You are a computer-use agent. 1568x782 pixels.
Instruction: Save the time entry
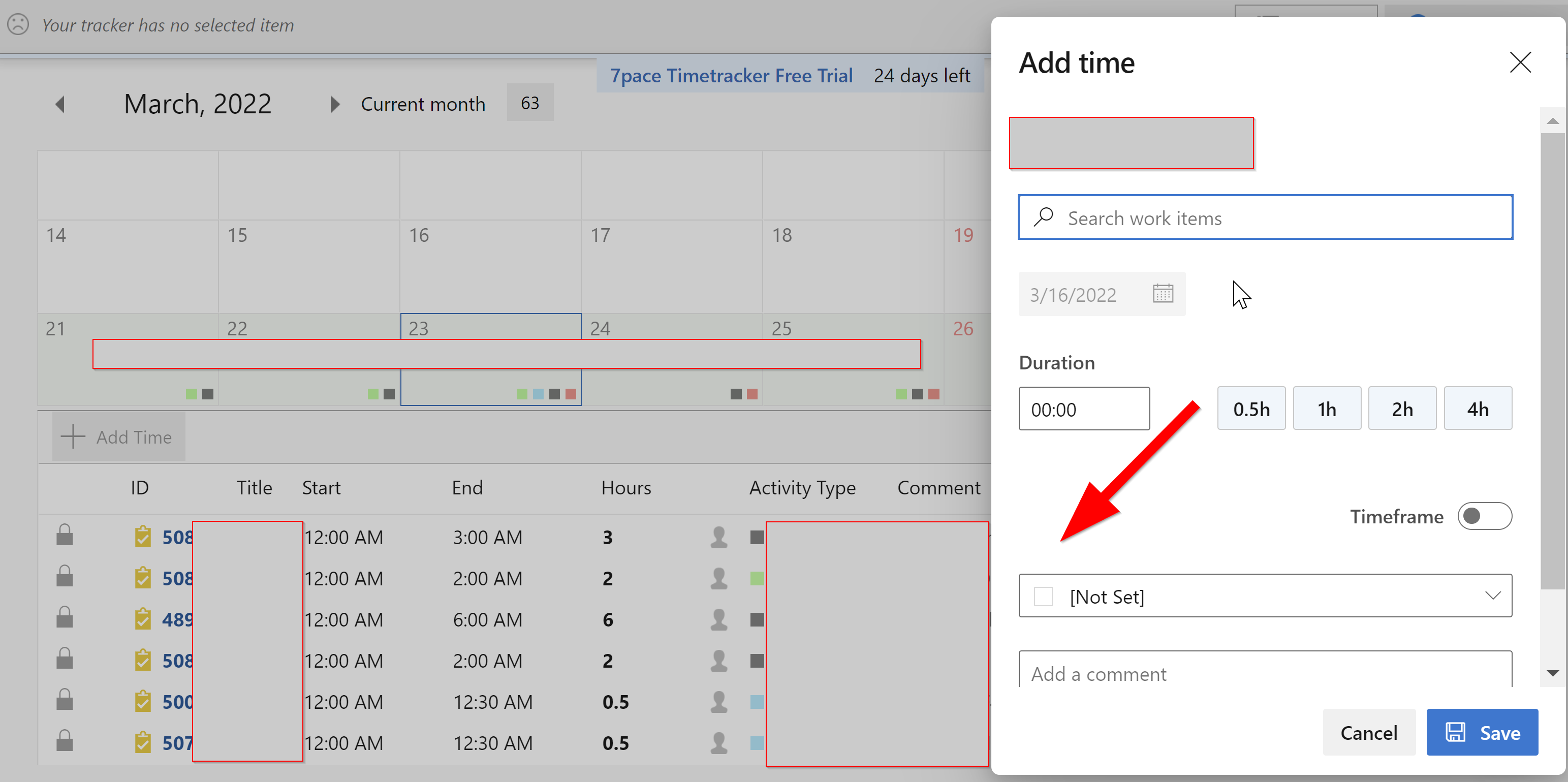pos(1482,732)
